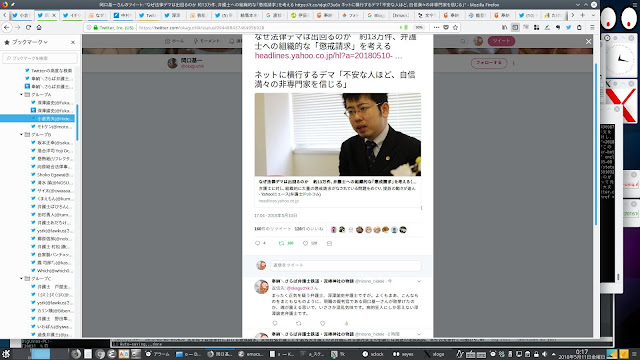Open Firefox home page icon
Viewport: 640px width, 360px height.
coord(39,27)
